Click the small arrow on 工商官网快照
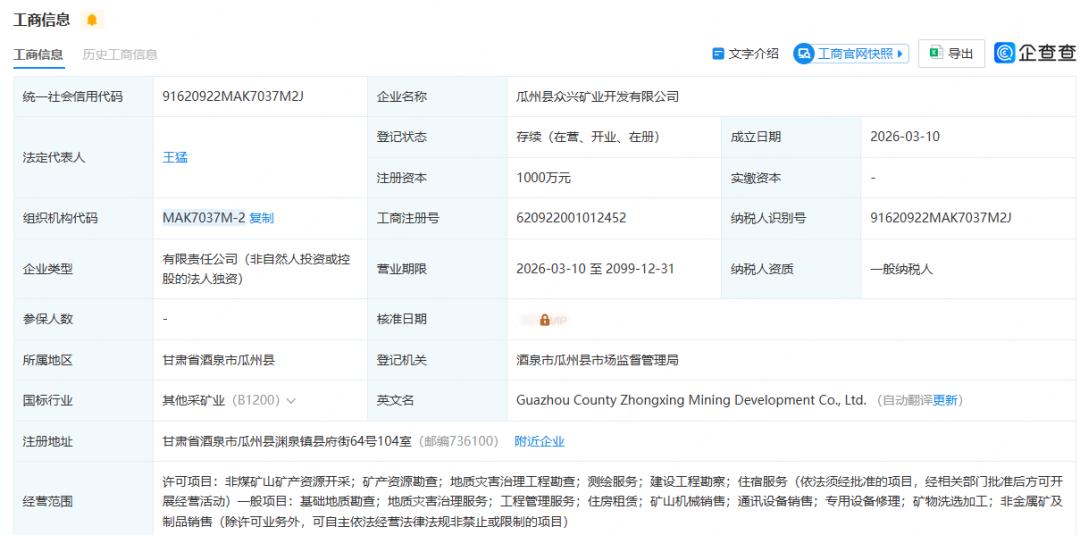 [900, 54]
